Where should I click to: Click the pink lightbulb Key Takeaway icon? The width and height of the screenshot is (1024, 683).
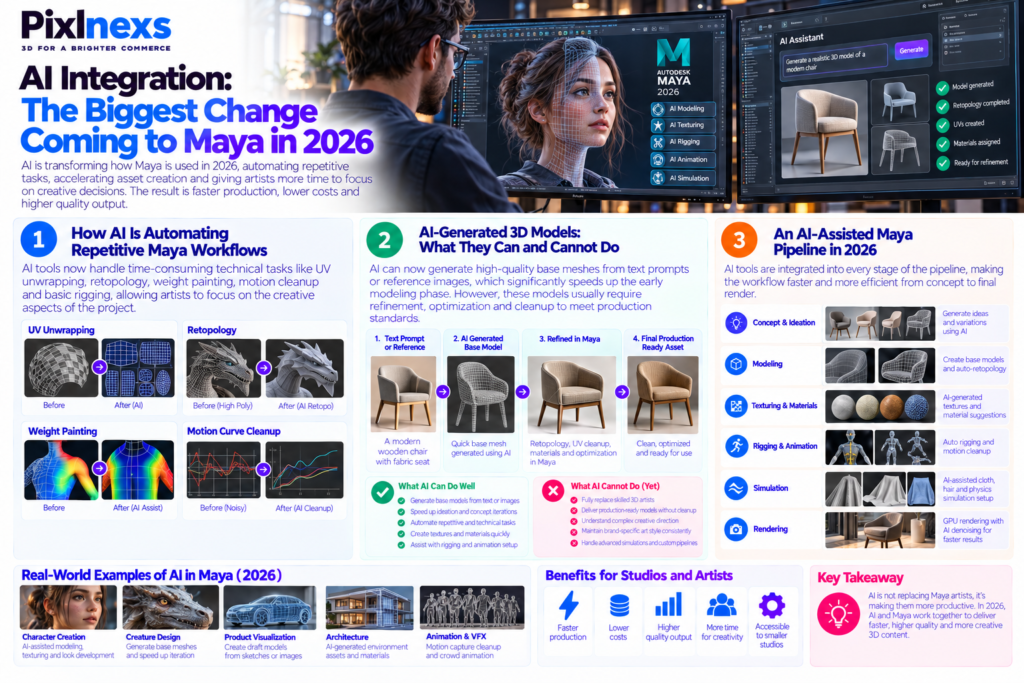pos(839,614)
